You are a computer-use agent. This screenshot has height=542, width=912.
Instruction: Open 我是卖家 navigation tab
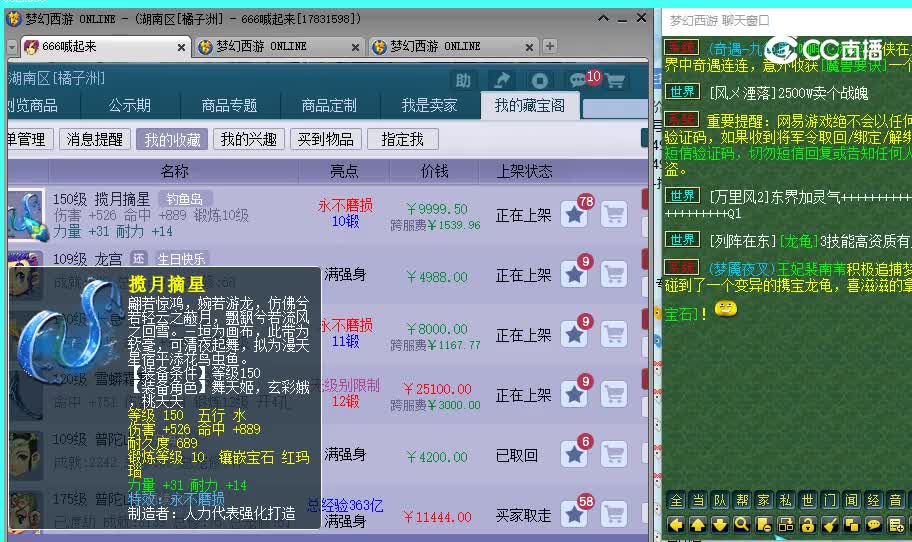(x=429, y=105)
